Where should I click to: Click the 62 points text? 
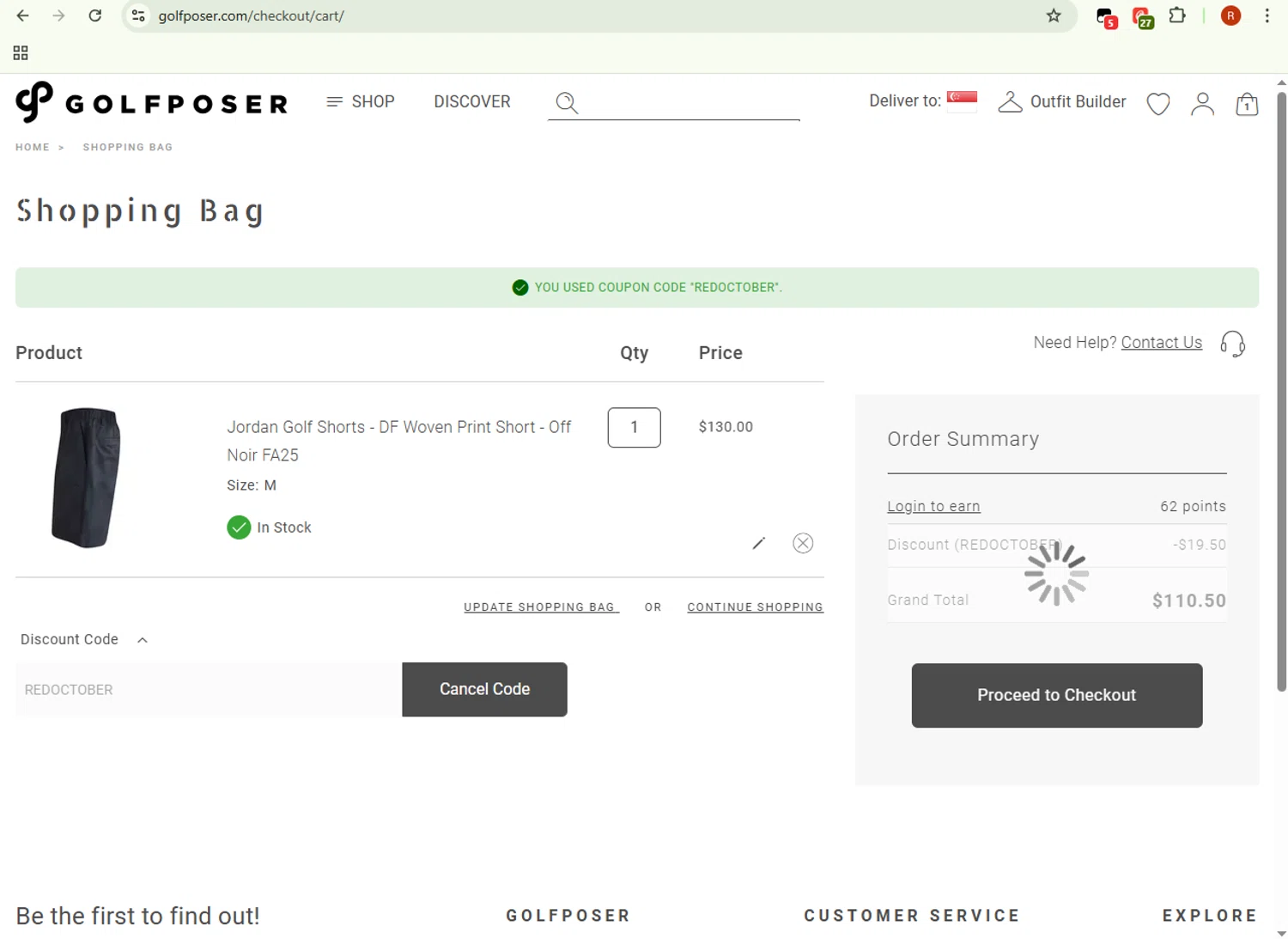point(1193,506)
